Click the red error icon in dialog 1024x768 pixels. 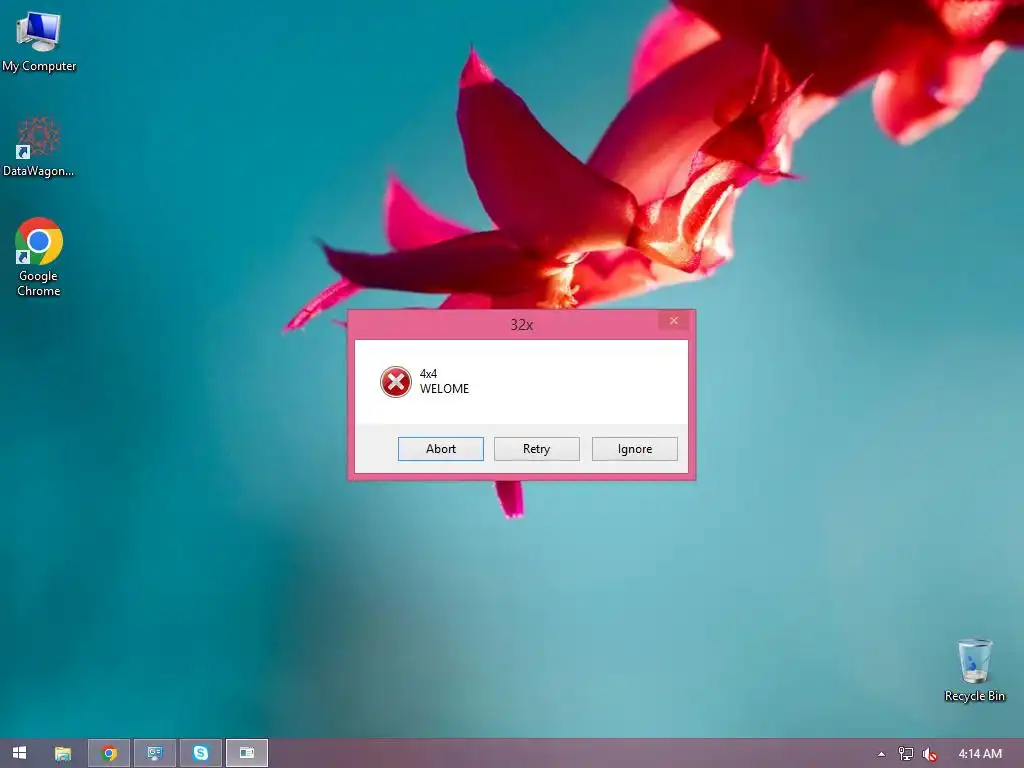point(396,382)
